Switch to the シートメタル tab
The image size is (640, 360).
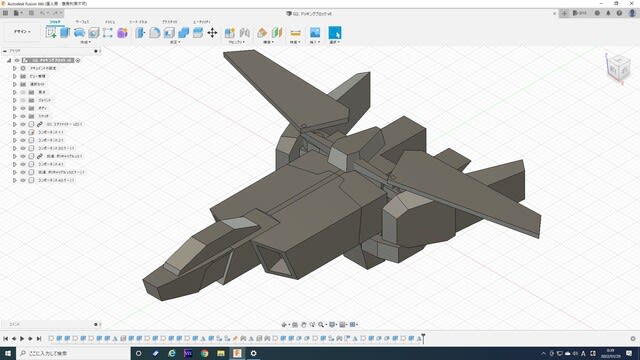coord(138,22)
